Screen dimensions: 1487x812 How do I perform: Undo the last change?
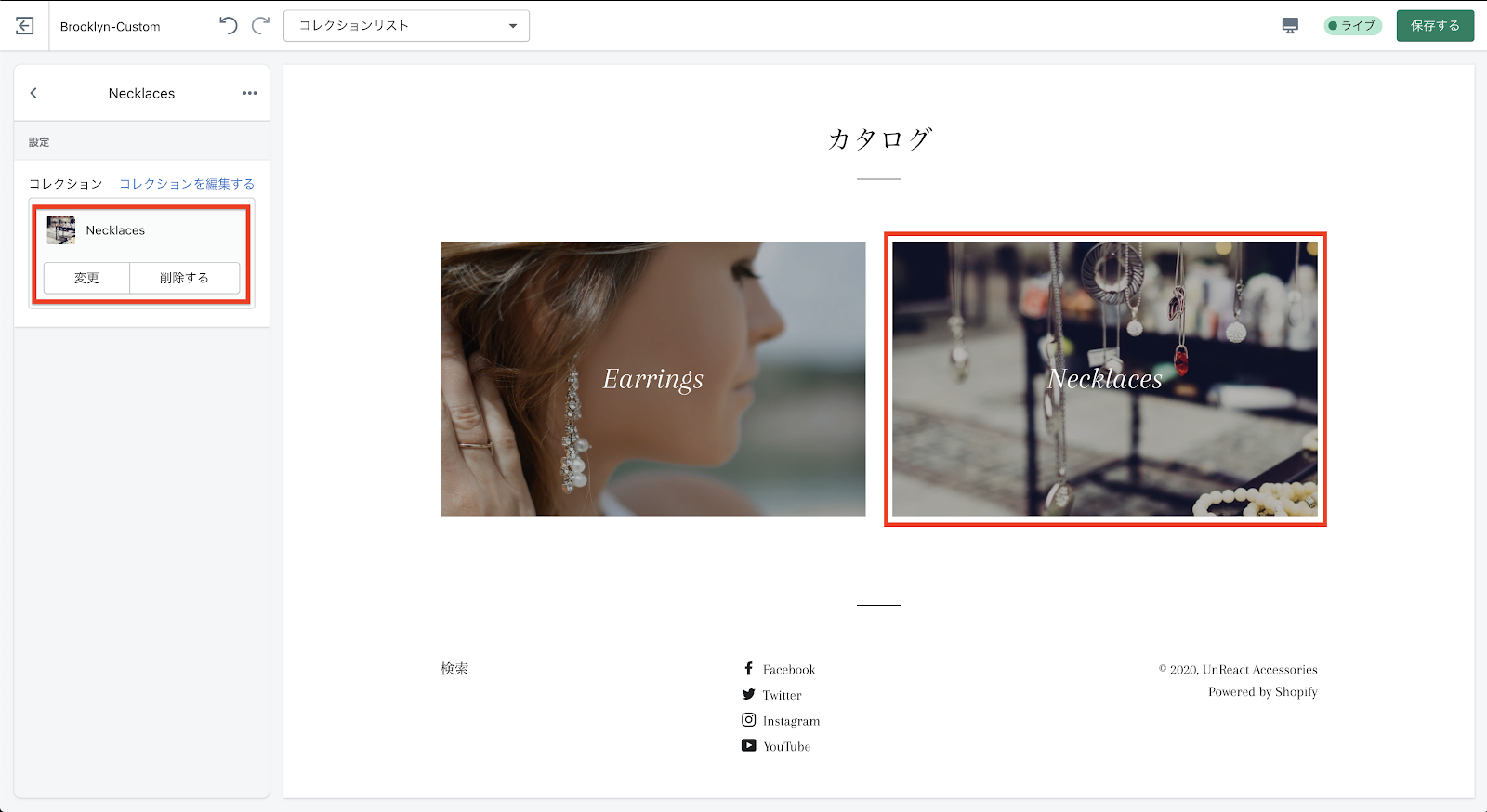228,25
